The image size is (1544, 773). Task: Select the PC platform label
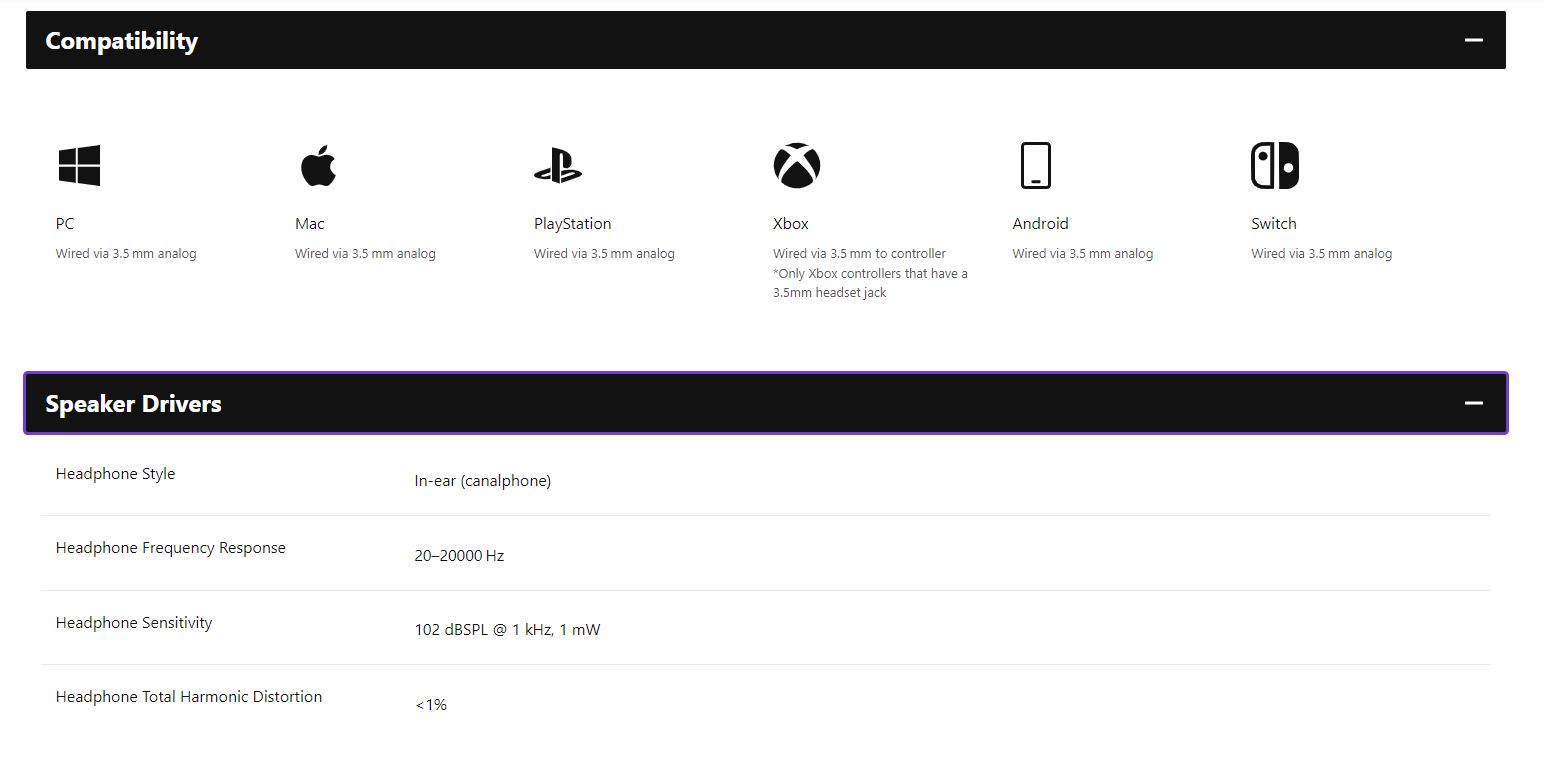(65, 224)
